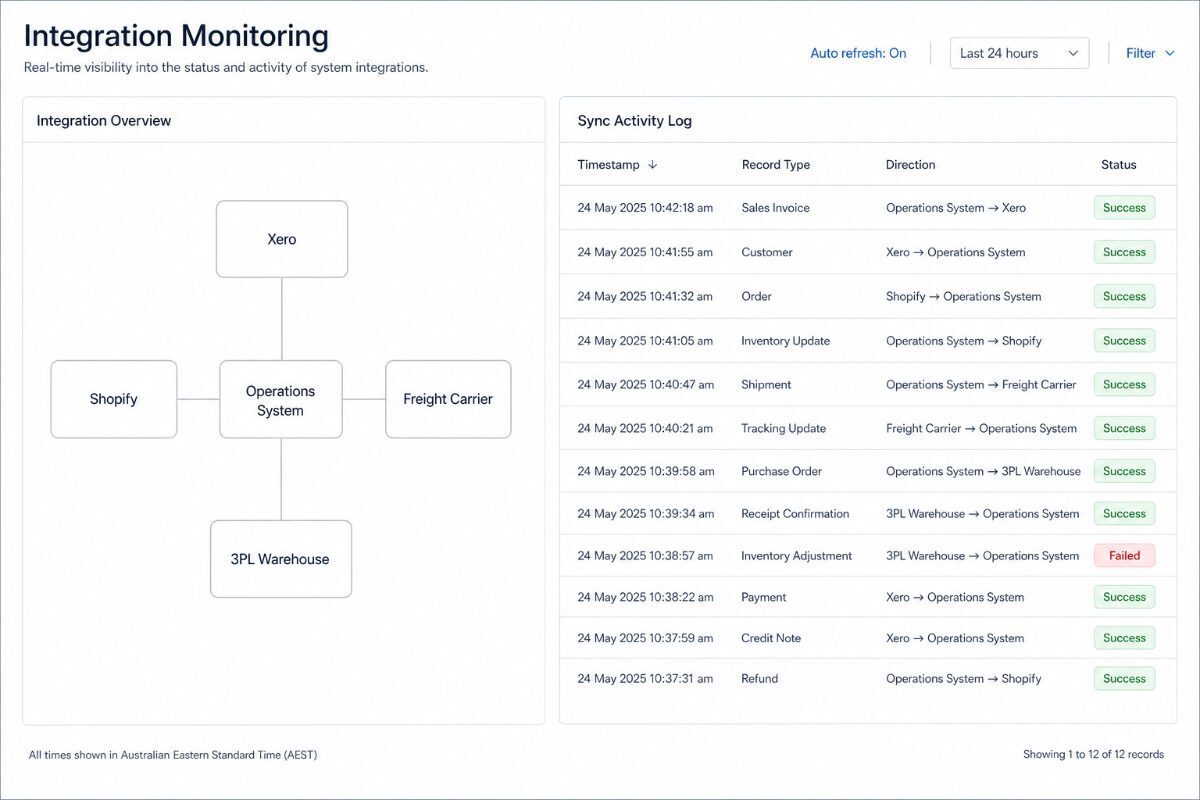Select the Operations System node
1200x800 pixels.
pyautogui.click(x=281, y=400)
